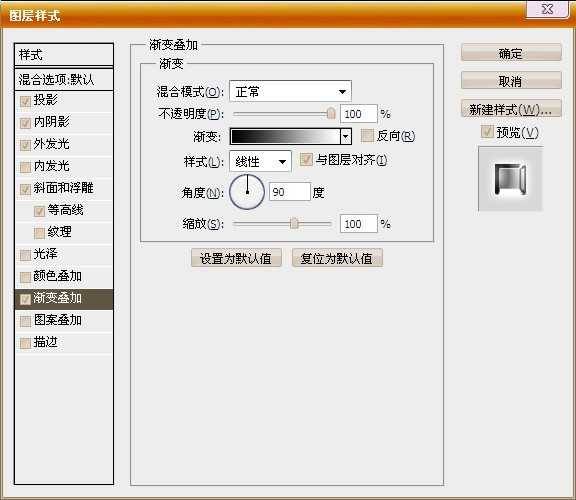This screenshot has width=576, height=500.
Task: Select the 斜面和浮雕 settings row
Action: tap(64, 188)
